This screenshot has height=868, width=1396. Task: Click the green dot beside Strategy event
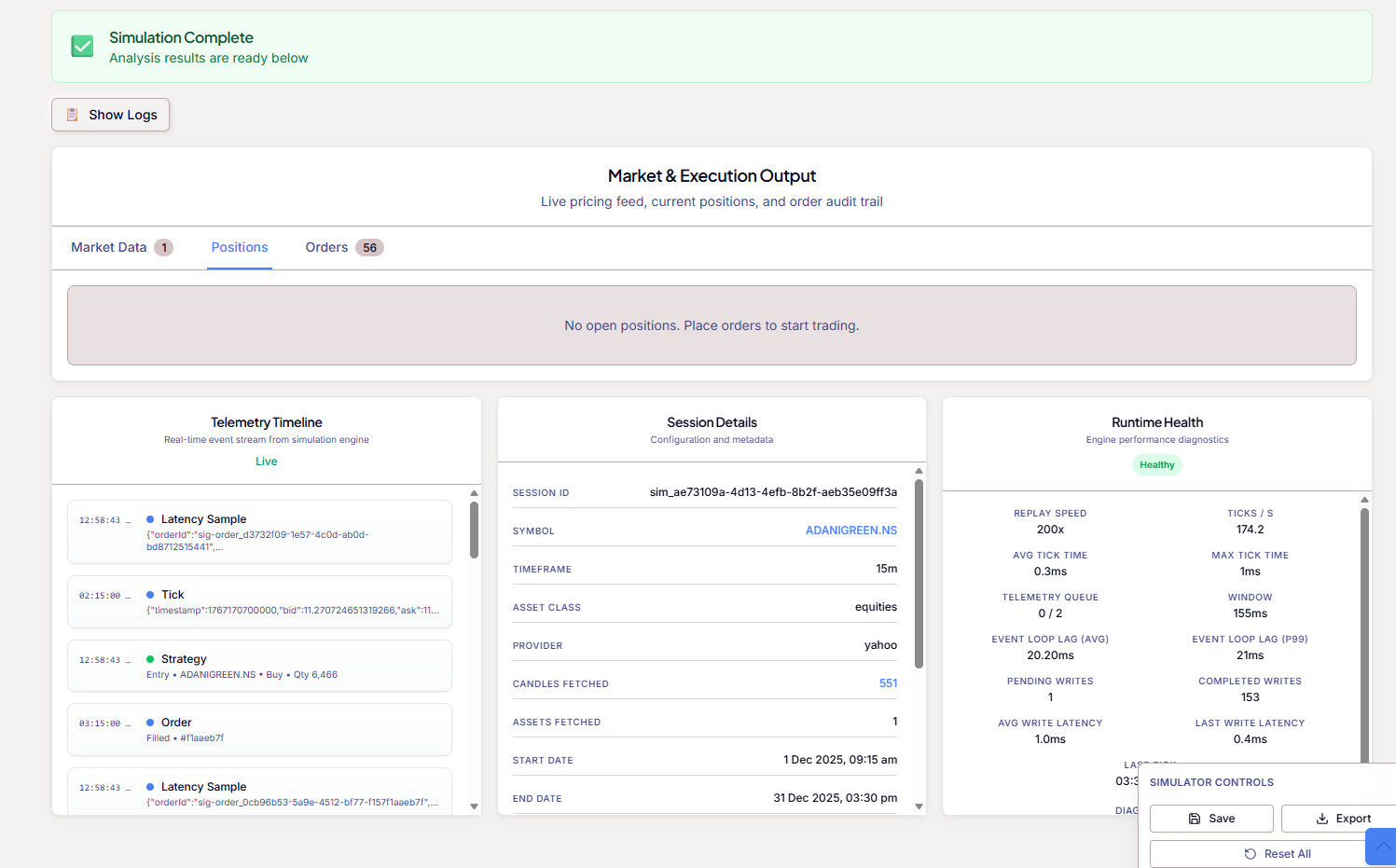coord(150,659)
